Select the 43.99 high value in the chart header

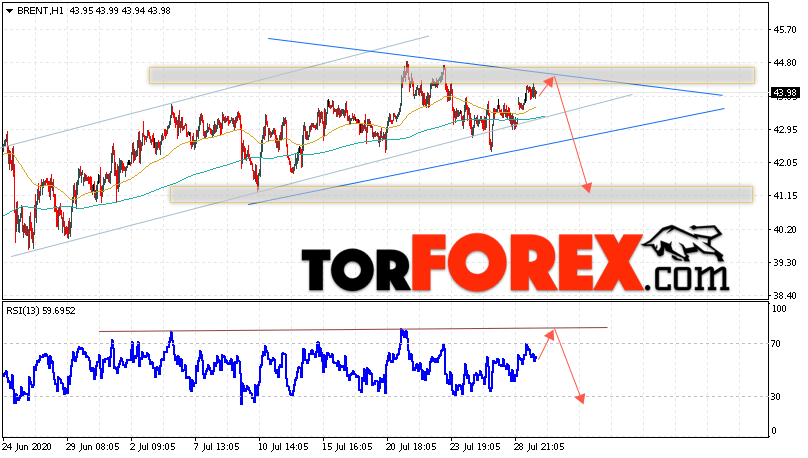pyautogui.click(x=107, y=11)
